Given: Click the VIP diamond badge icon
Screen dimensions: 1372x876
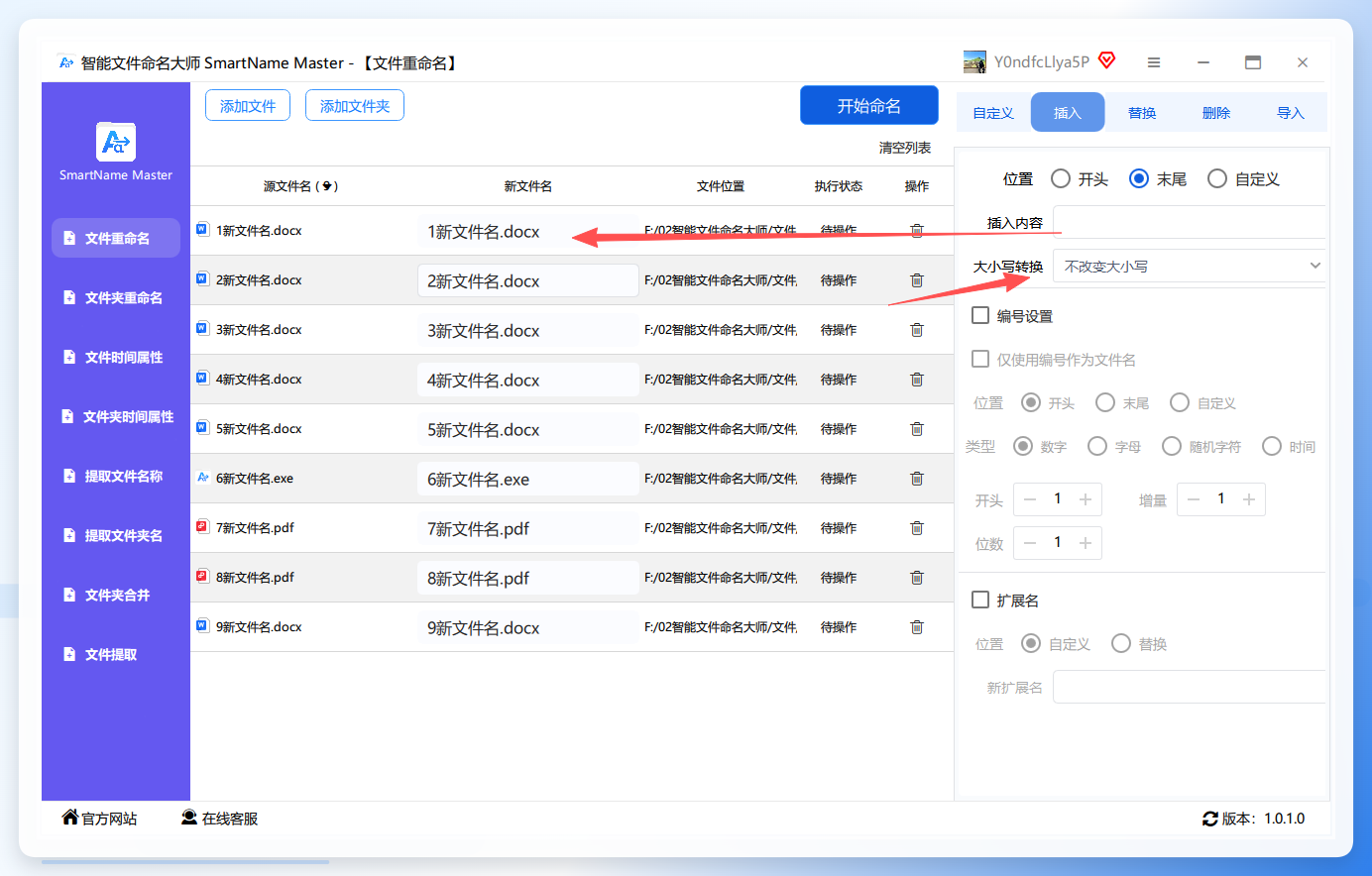Looking at the screenshot, I should click(x=1107, y=60).
